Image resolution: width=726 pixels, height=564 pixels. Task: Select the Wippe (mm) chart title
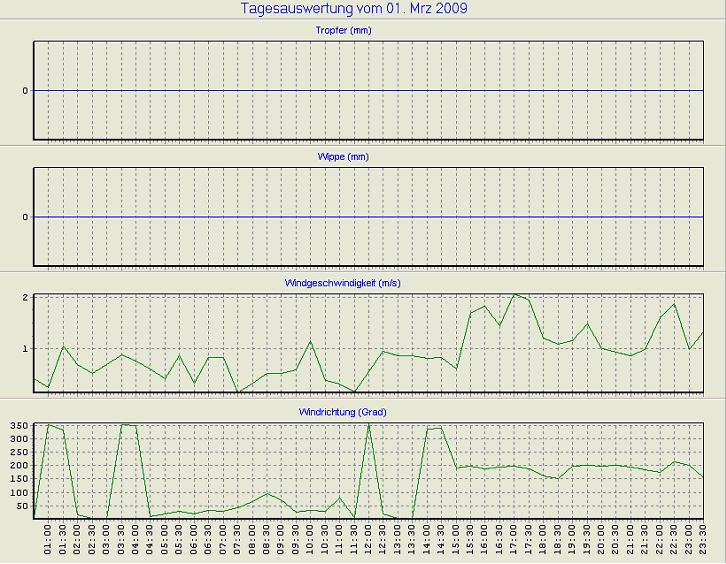[356, 157]
